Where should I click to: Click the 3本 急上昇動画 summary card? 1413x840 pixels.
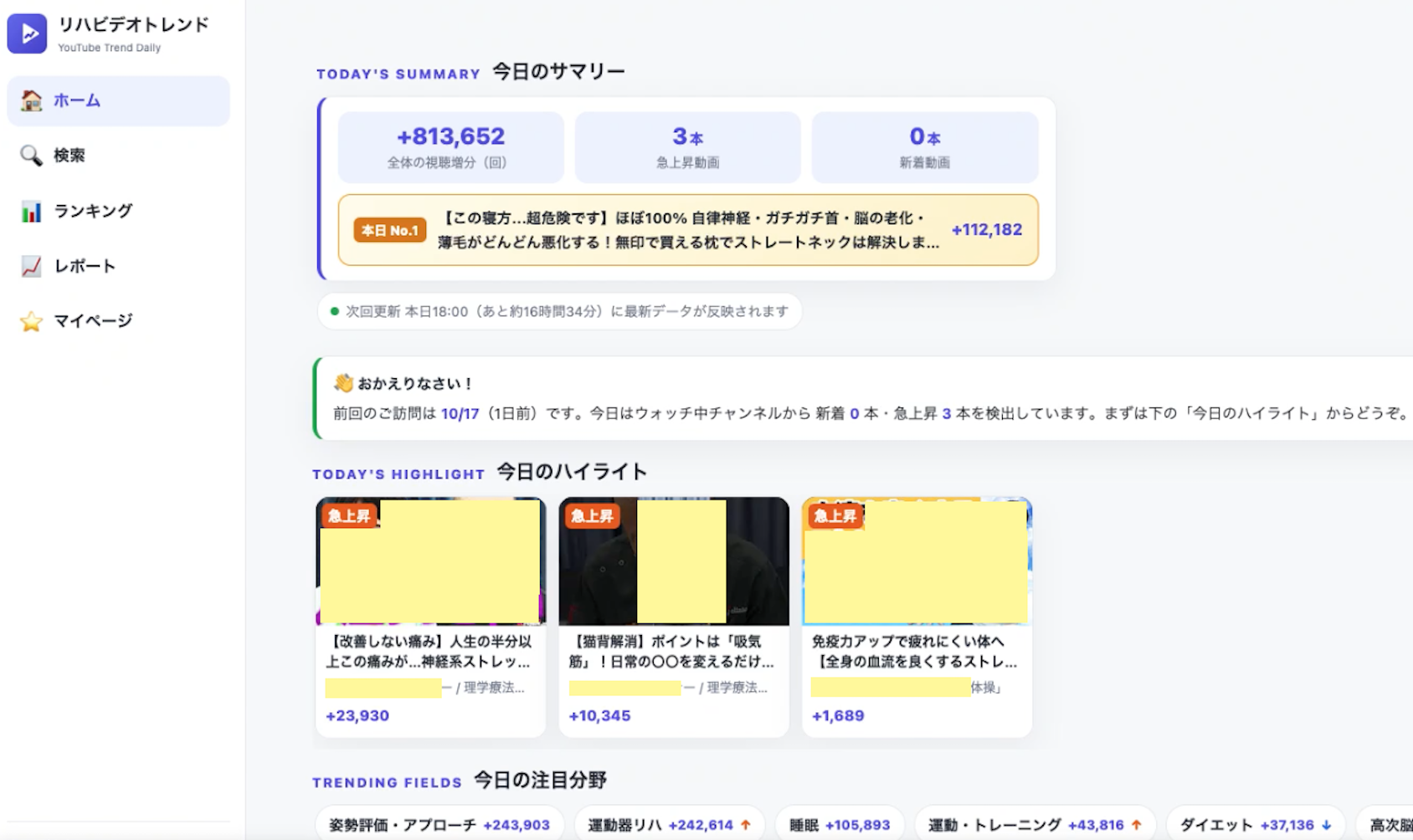tap(687, 147)
